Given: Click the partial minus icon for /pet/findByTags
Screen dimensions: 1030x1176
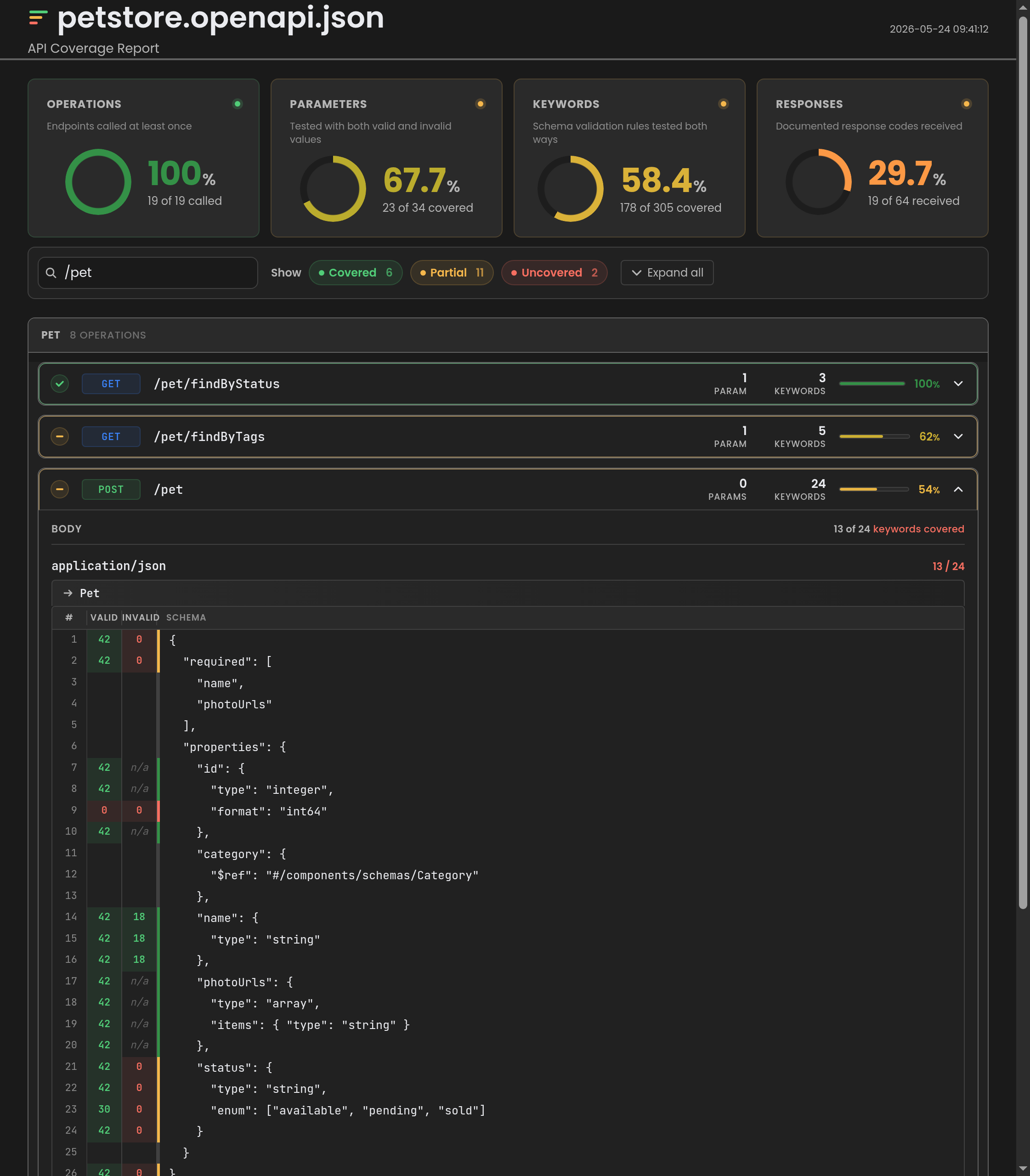Looking at the screenshot, I should point(60,436).
